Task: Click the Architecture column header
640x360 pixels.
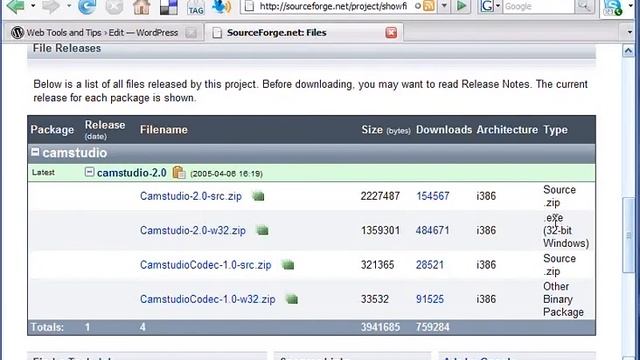Action: click(507, 130)
